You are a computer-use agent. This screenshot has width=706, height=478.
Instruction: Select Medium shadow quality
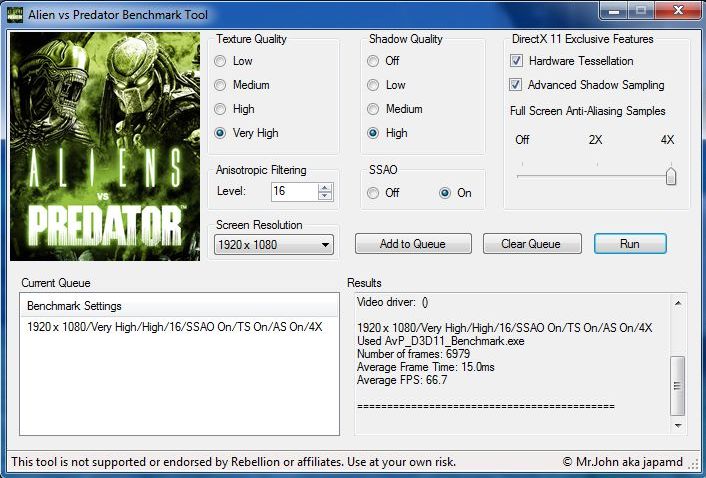[x=373, y=109]
